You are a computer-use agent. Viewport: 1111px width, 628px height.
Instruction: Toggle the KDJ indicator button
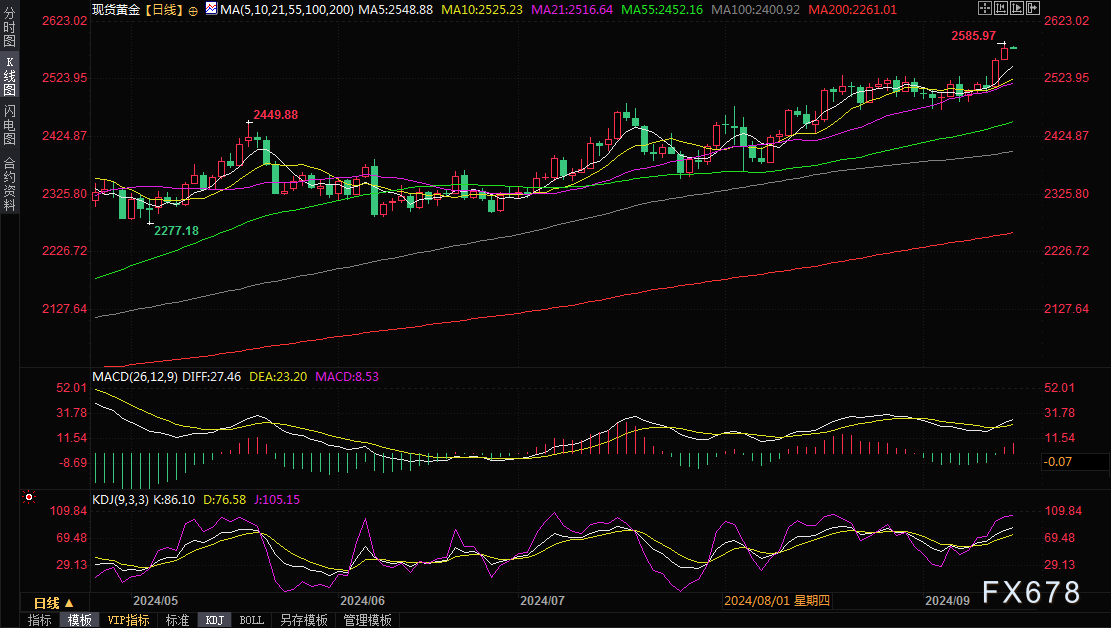[214, 620]
